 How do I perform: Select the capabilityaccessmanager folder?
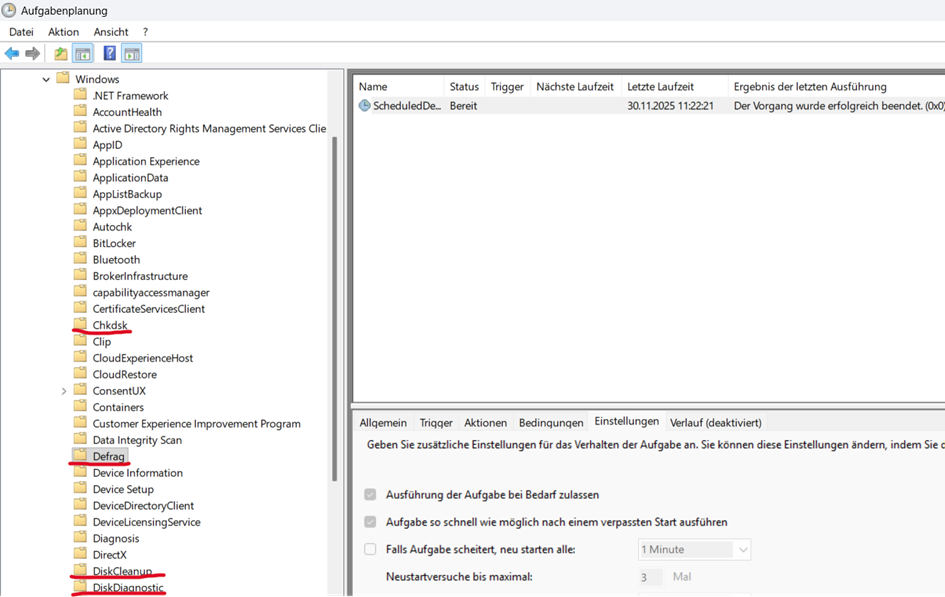tap(151, 292)
